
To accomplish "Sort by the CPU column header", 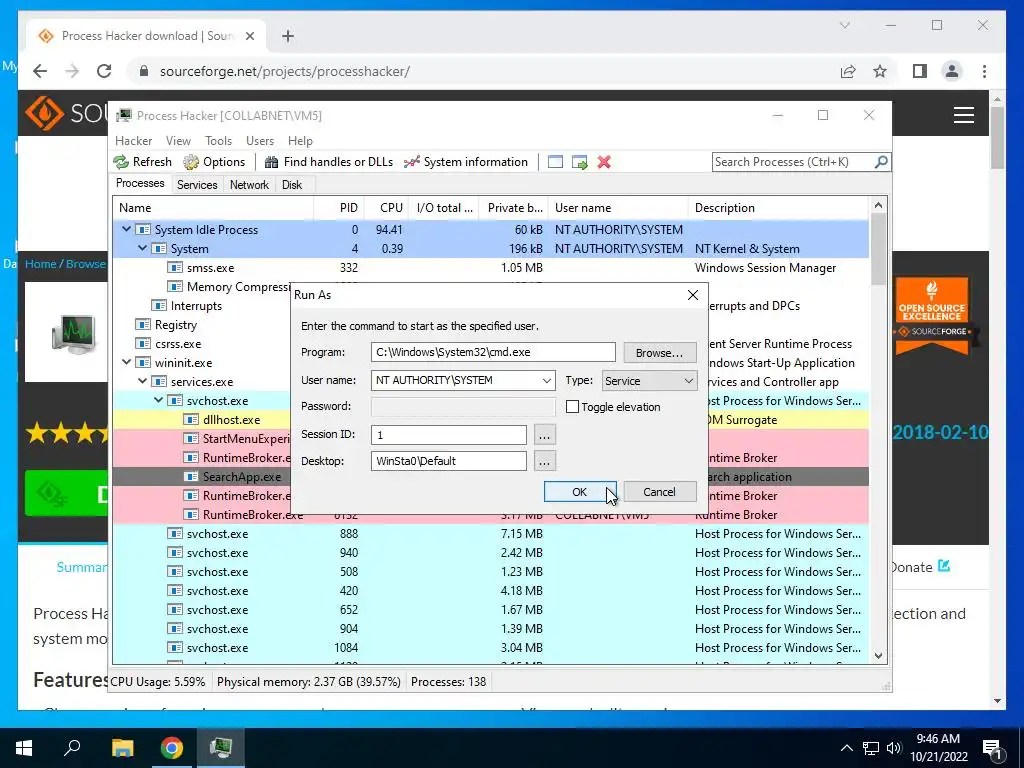I will (x=386, y=208).
